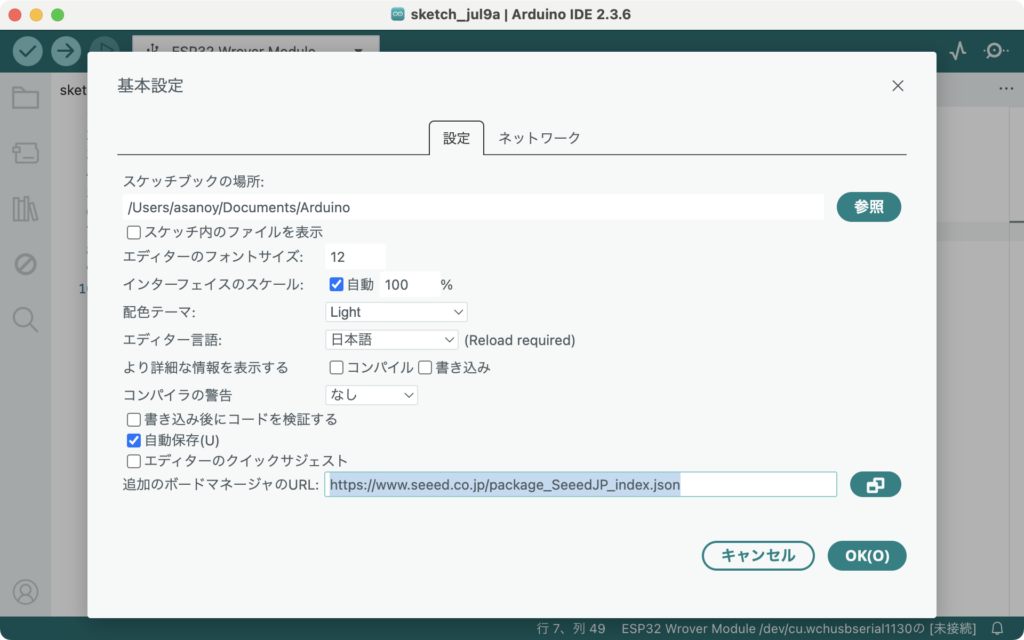This screenshot has height=640, width=1024.
Task: Open the Serial Plotter icon
Action: click(x=958, y=51)
